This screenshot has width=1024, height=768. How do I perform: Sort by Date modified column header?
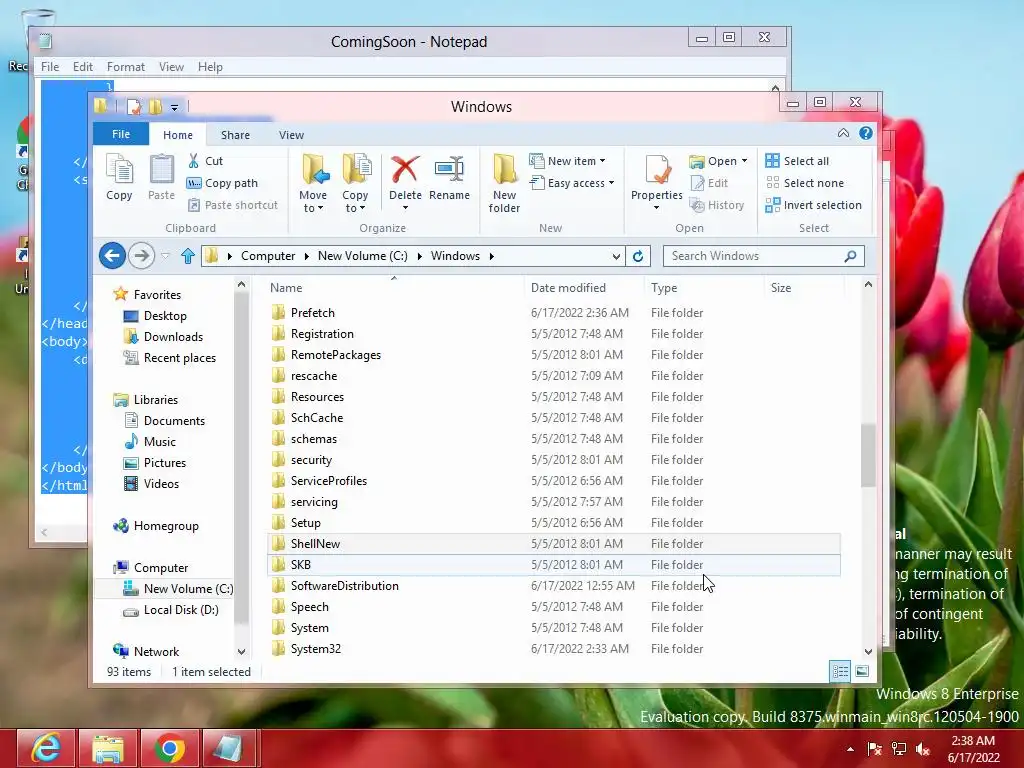click(x=584, y=287)
